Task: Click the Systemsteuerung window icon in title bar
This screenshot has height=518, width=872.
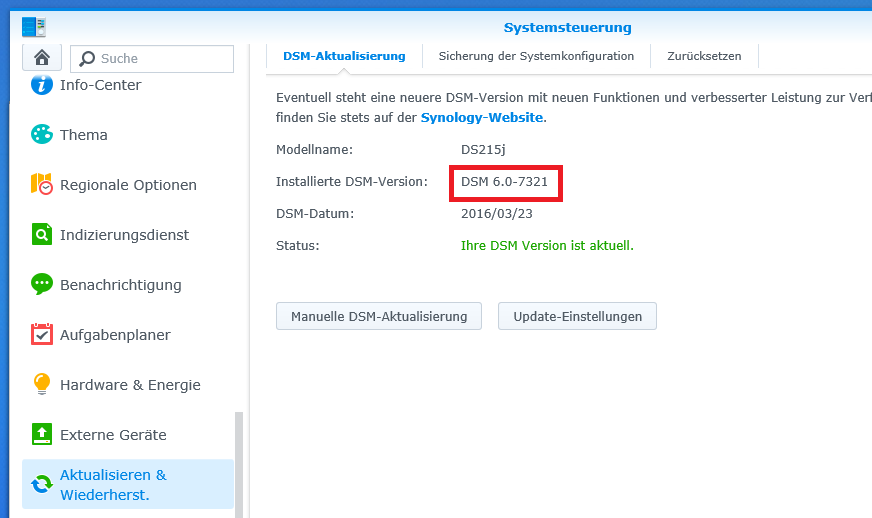Action: point(34,27)
